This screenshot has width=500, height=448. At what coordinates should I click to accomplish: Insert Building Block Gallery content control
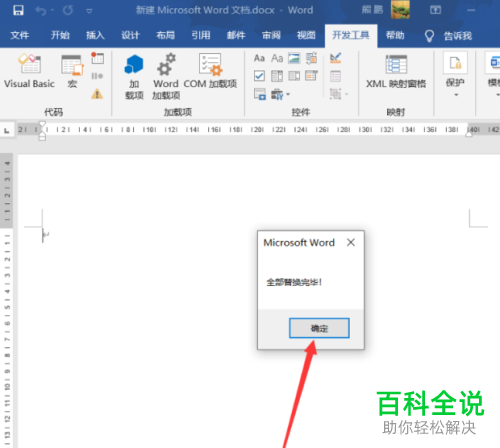tap(312, 58)
